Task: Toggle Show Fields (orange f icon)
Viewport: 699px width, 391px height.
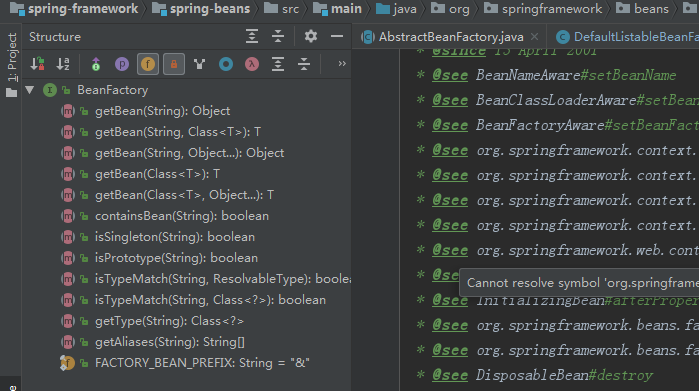Action: [148, 64]
